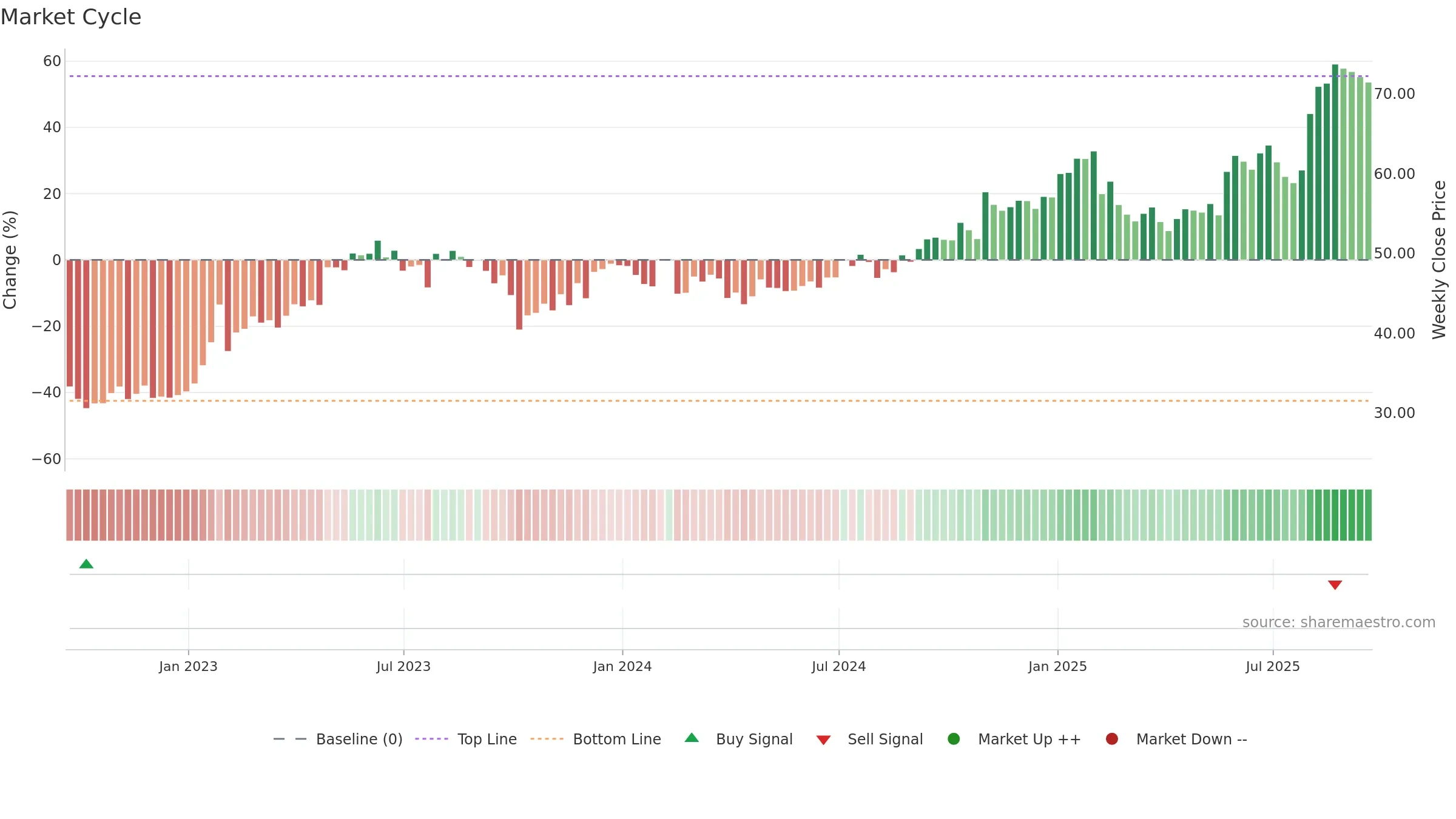Click the '−60' left axis tick label
This screenshot has height=819, width=1456.
(x=47, y=459)
